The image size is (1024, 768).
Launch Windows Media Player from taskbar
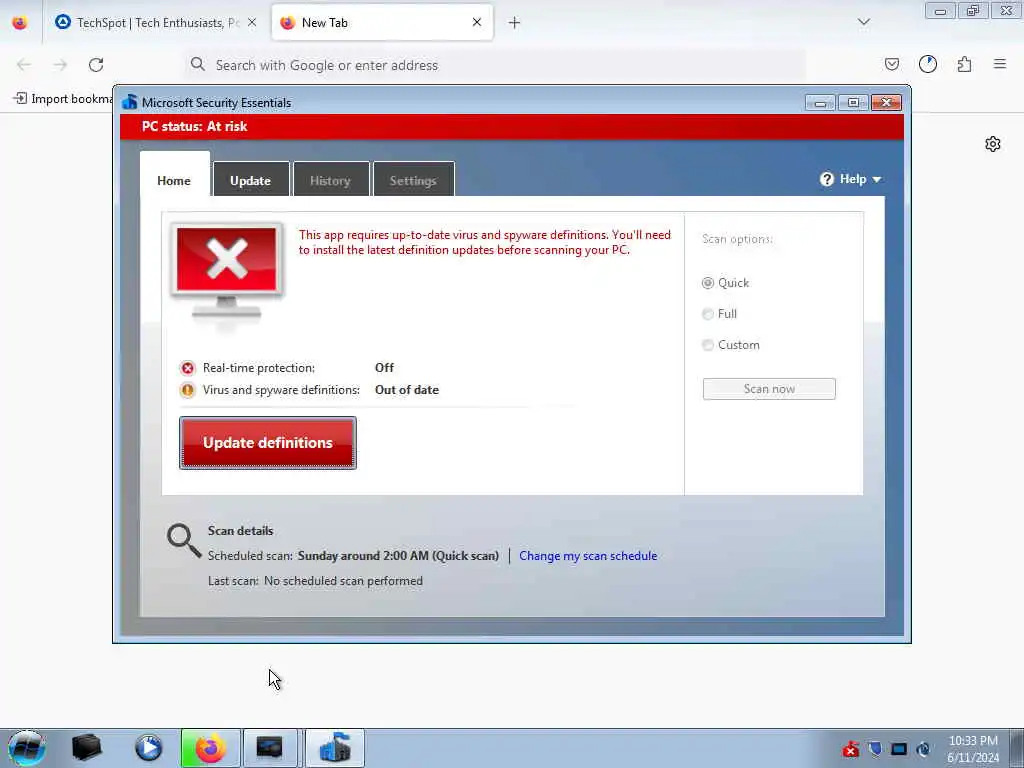pyautogui.click(x=149, y=748)
